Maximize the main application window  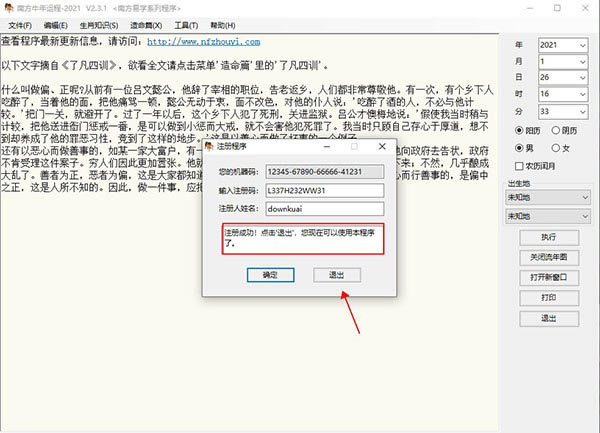(558, 8)
